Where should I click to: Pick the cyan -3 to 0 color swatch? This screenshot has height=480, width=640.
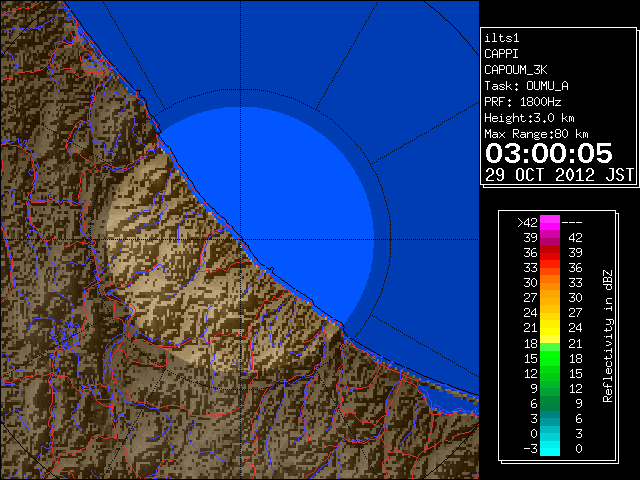tap(550, 449)
